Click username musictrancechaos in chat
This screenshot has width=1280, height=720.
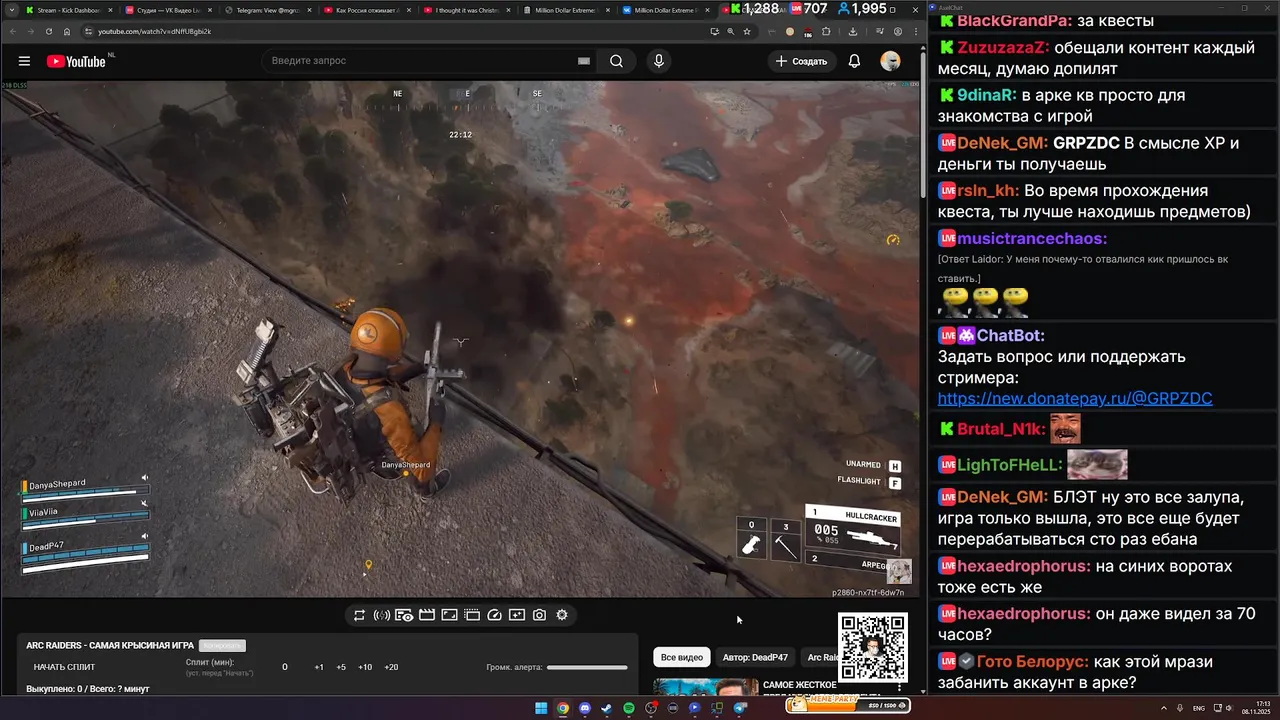tap(1032, 239)
